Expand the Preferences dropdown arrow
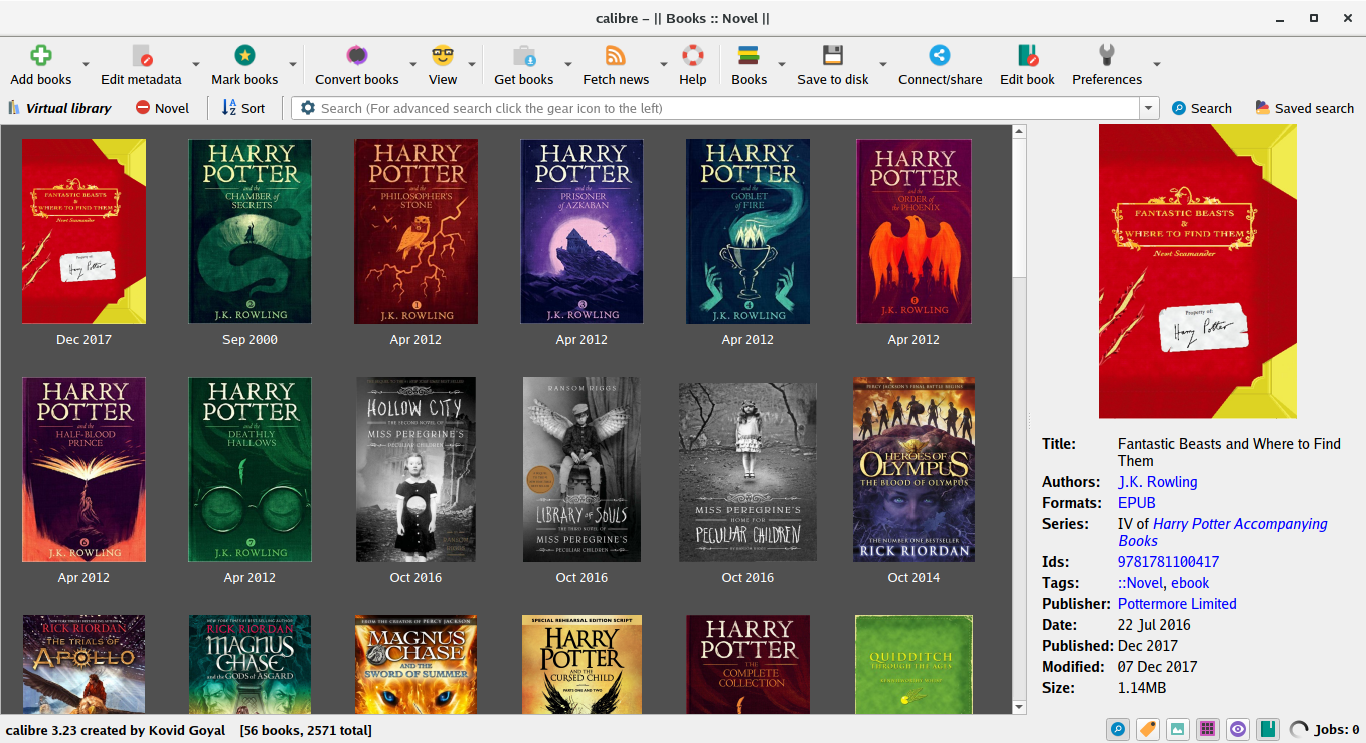This screenshot has height=743, width=1366. 1157,64
